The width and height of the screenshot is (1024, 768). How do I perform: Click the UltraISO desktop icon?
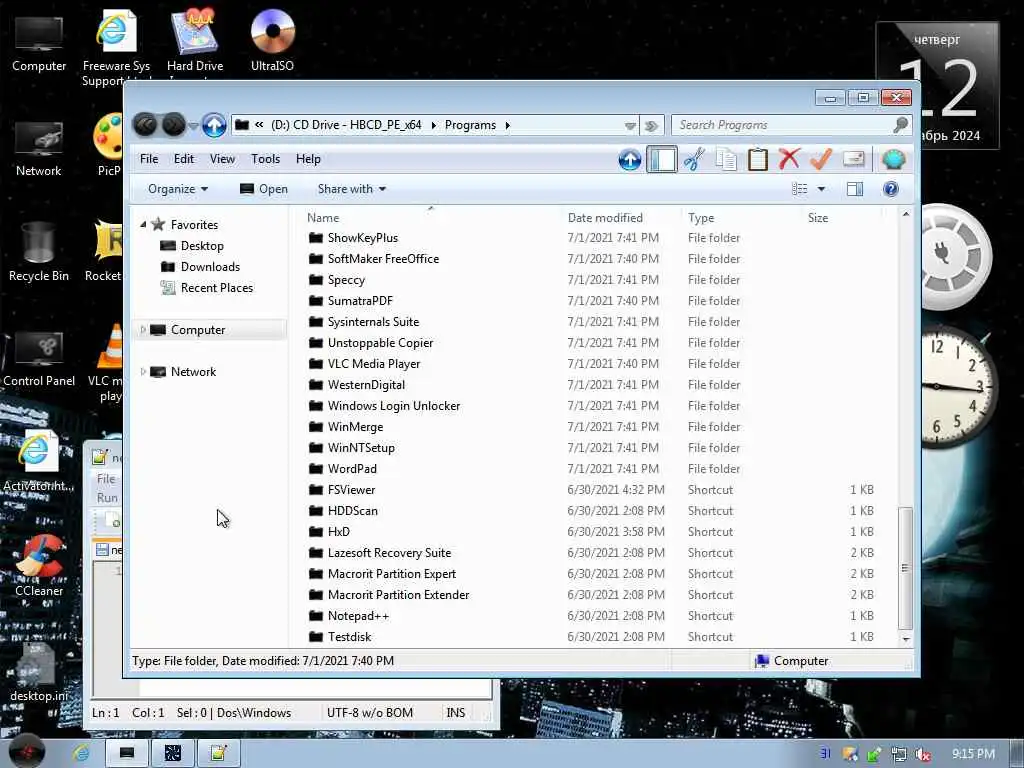[272, 40]
